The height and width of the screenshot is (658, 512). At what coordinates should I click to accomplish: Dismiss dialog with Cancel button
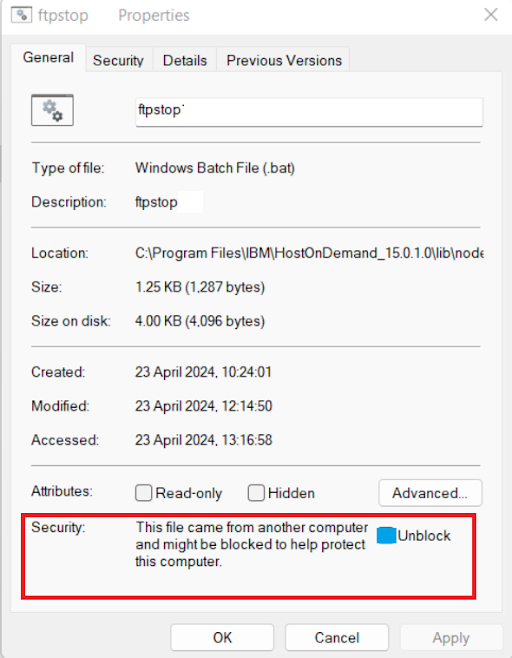[x=337, y=638]
